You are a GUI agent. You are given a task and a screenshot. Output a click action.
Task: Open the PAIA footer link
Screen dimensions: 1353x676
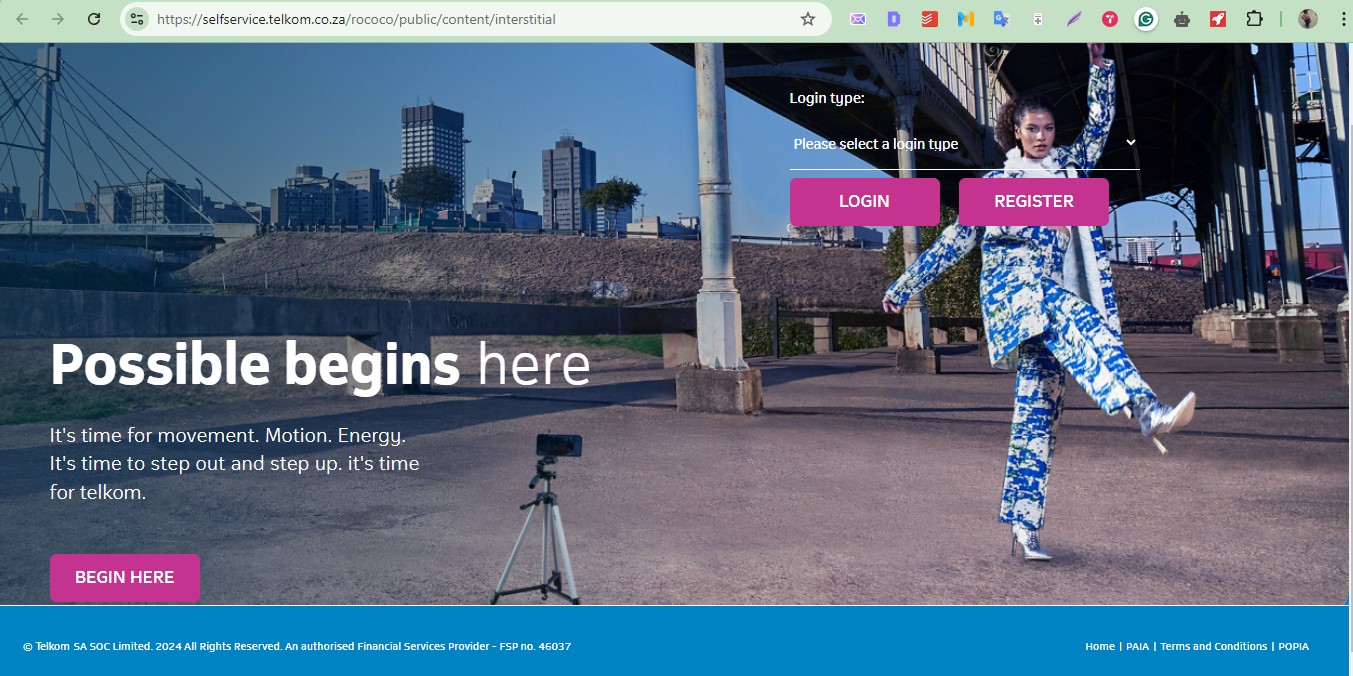(x=1137, y=646)
